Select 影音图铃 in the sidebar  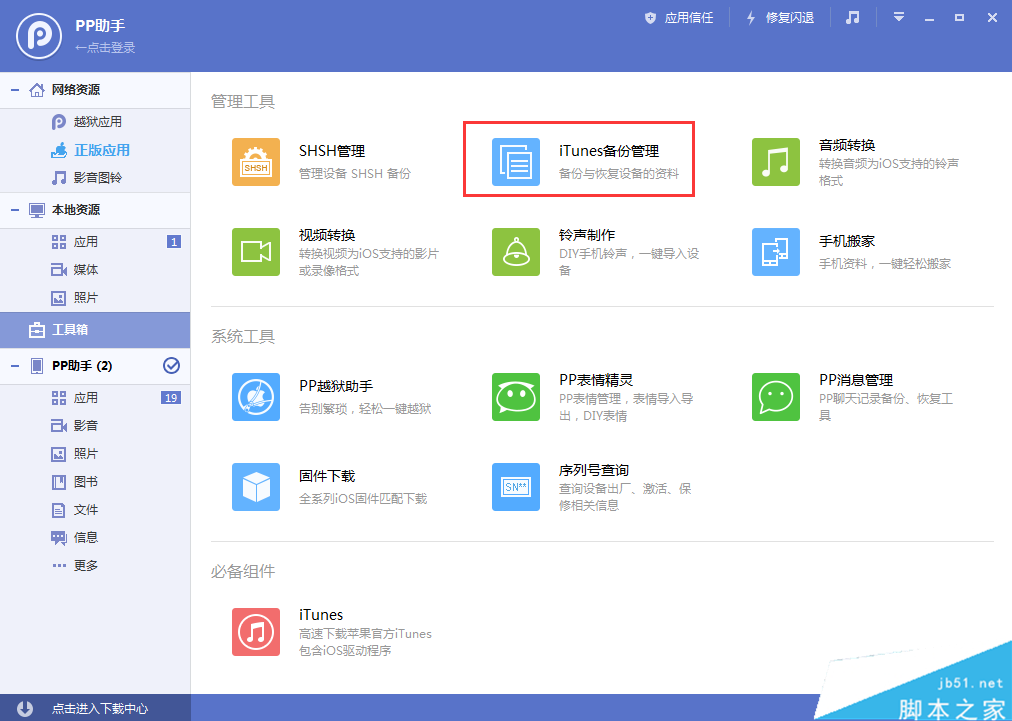coord(96,178)
